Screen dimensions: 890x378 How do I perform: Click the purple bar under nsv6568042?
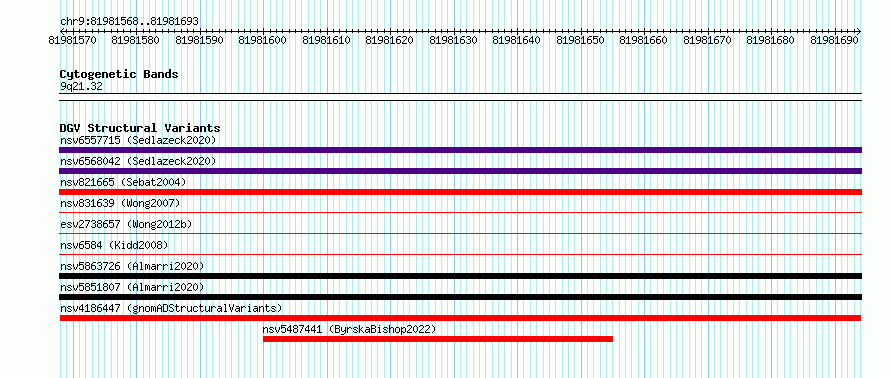(x=460, y=171)
